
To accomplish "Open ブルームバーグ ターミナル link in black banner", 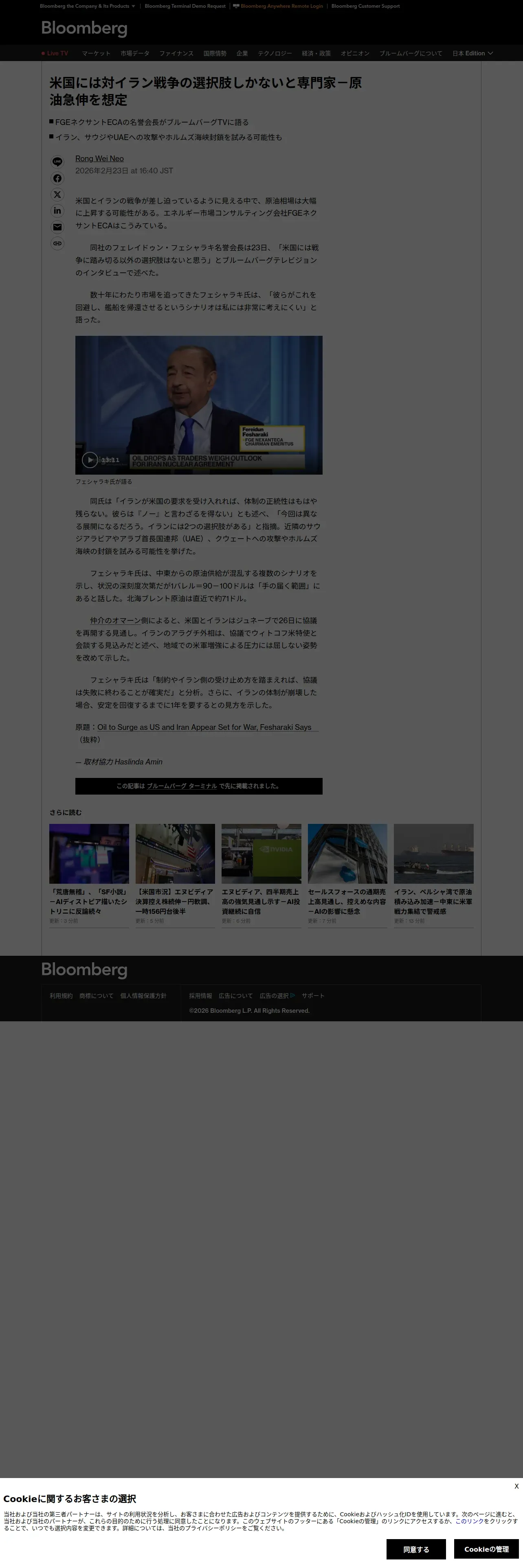I will click(181, 786).
